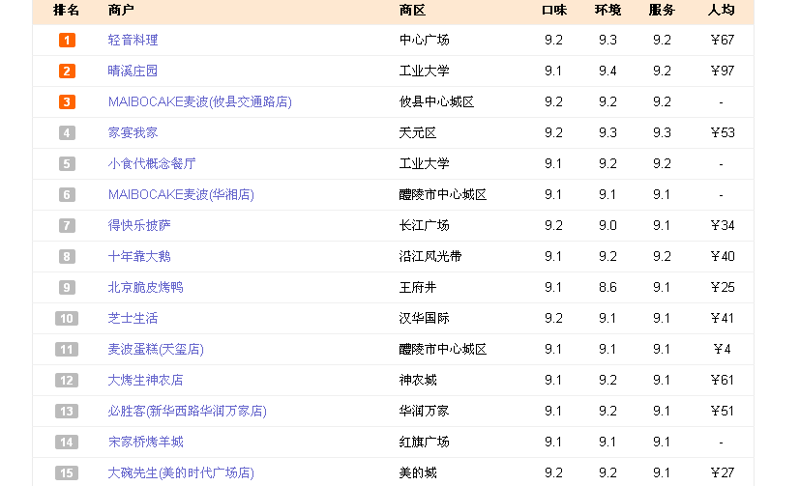800x486 pixels.
Task: Select the 华润万家 district cell
Action: click(x=424, y=411)
